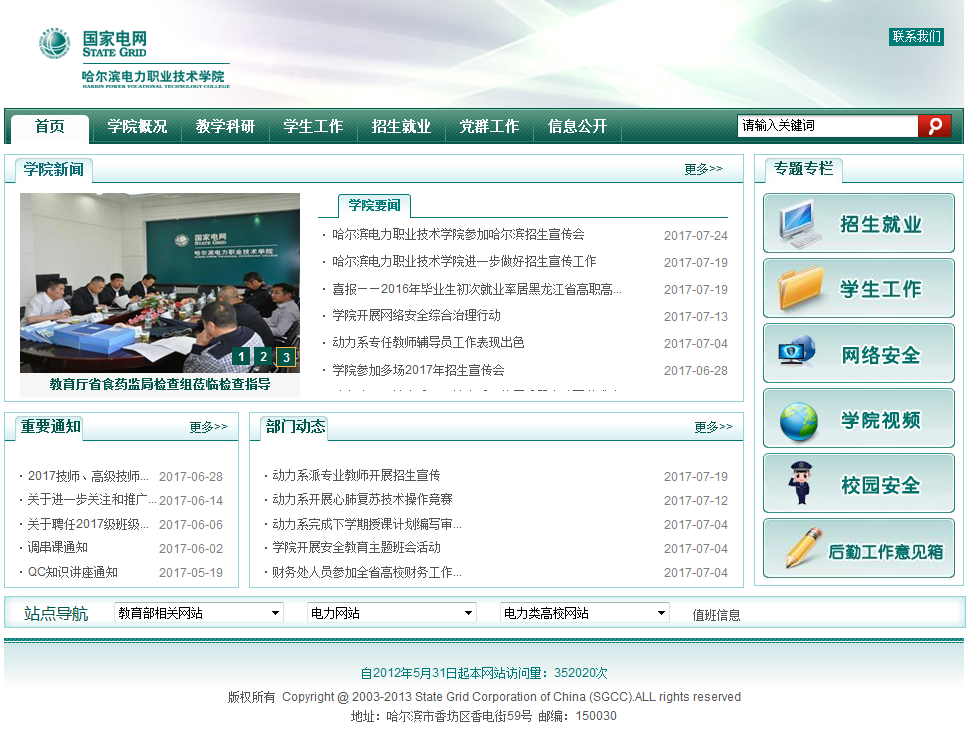966x743 pixels.
Task: Open 学生工作 folder icon banner
Action: click(858, 289)
